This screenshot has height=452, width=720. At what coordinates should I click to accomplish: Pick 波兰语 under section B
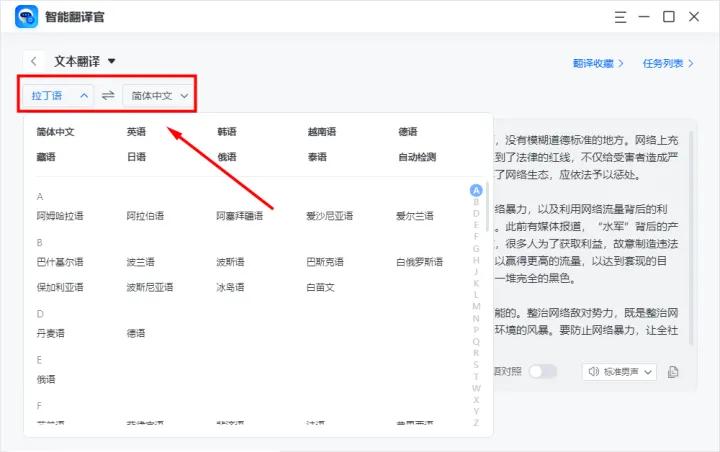click(141, 262)
